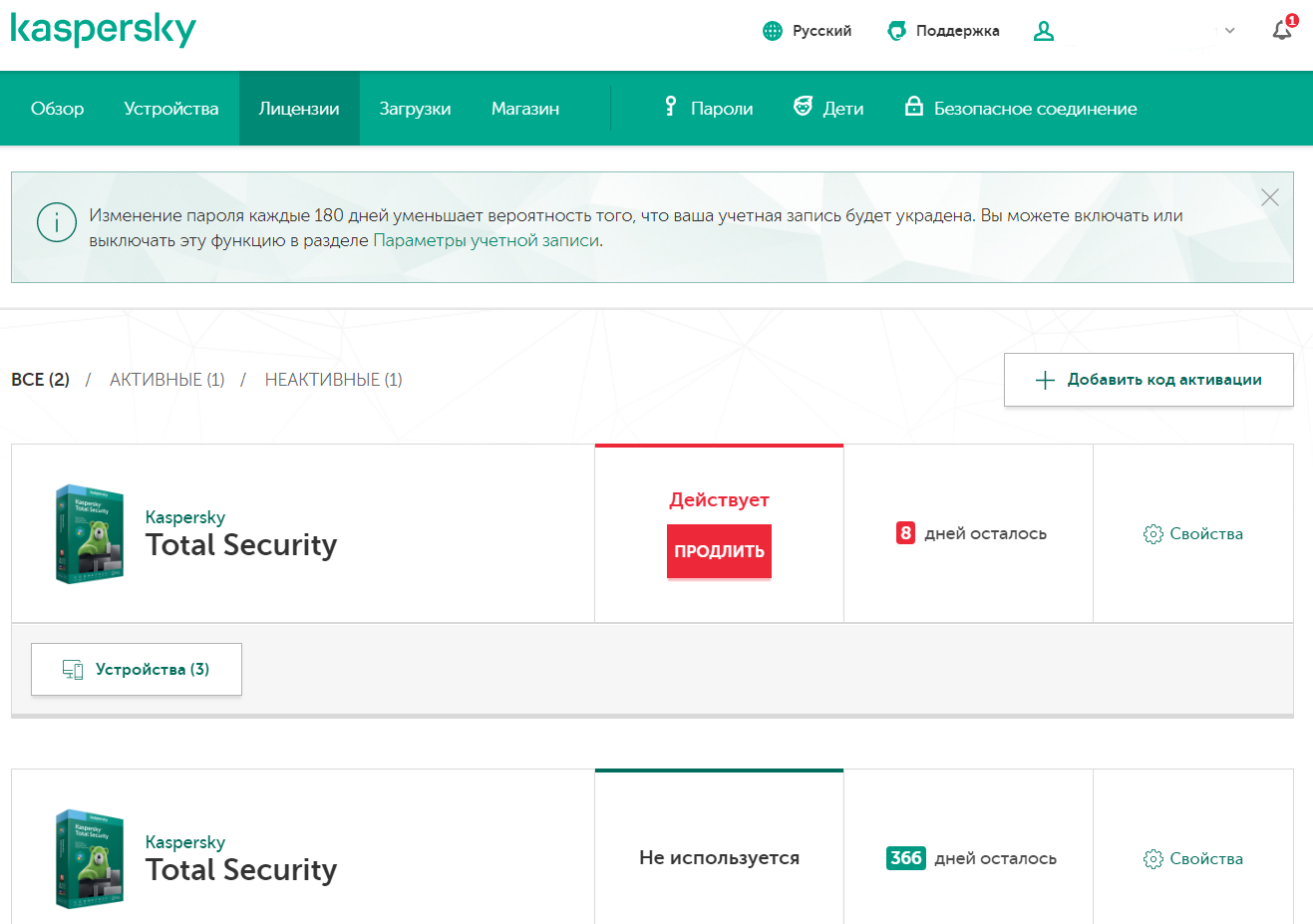Open the Пароли section
Screen dimensions: 1313x924
[x=709, y=109]
